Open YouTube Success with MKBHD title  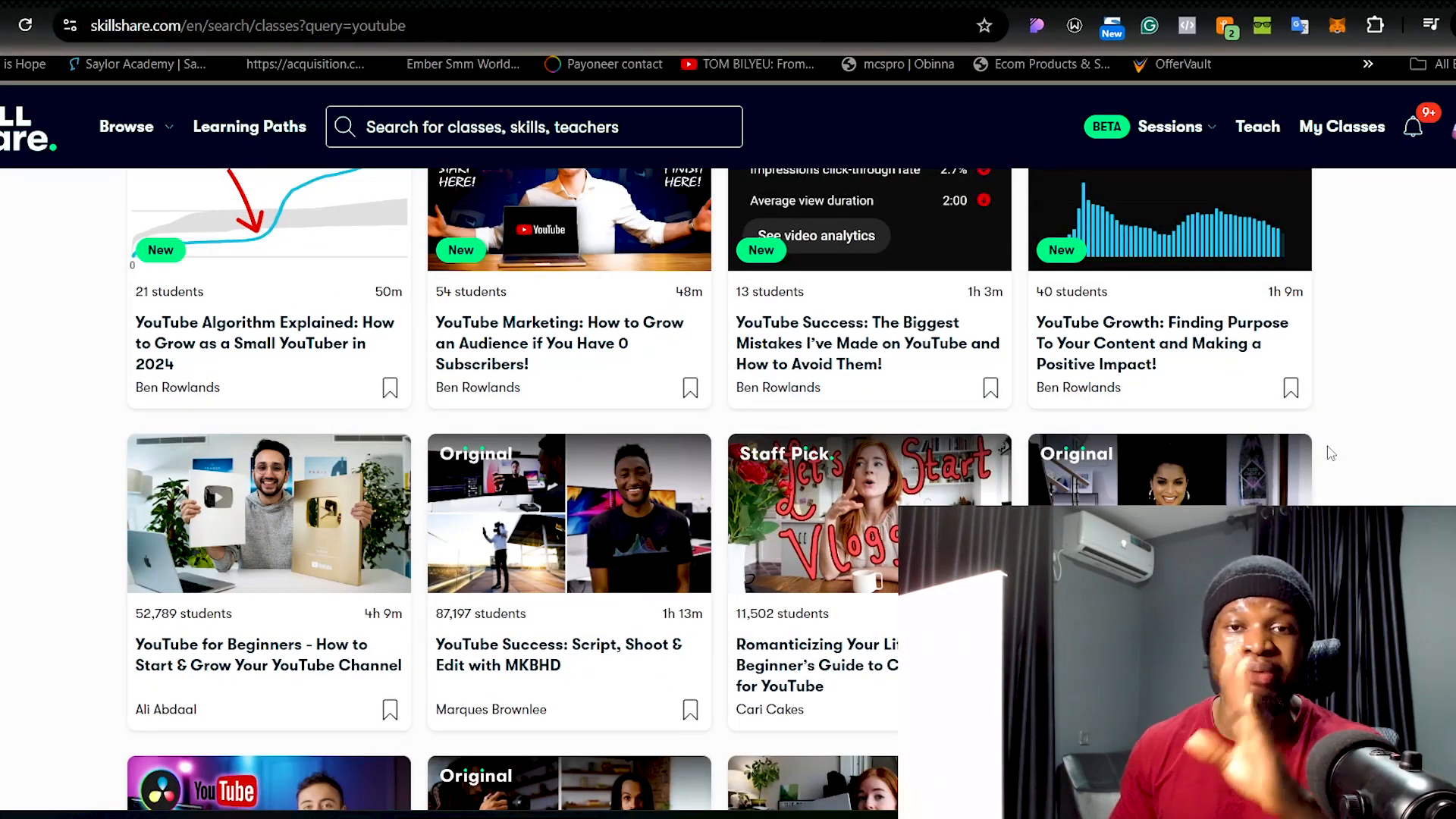pyautogui.click(x=559, y=654)
